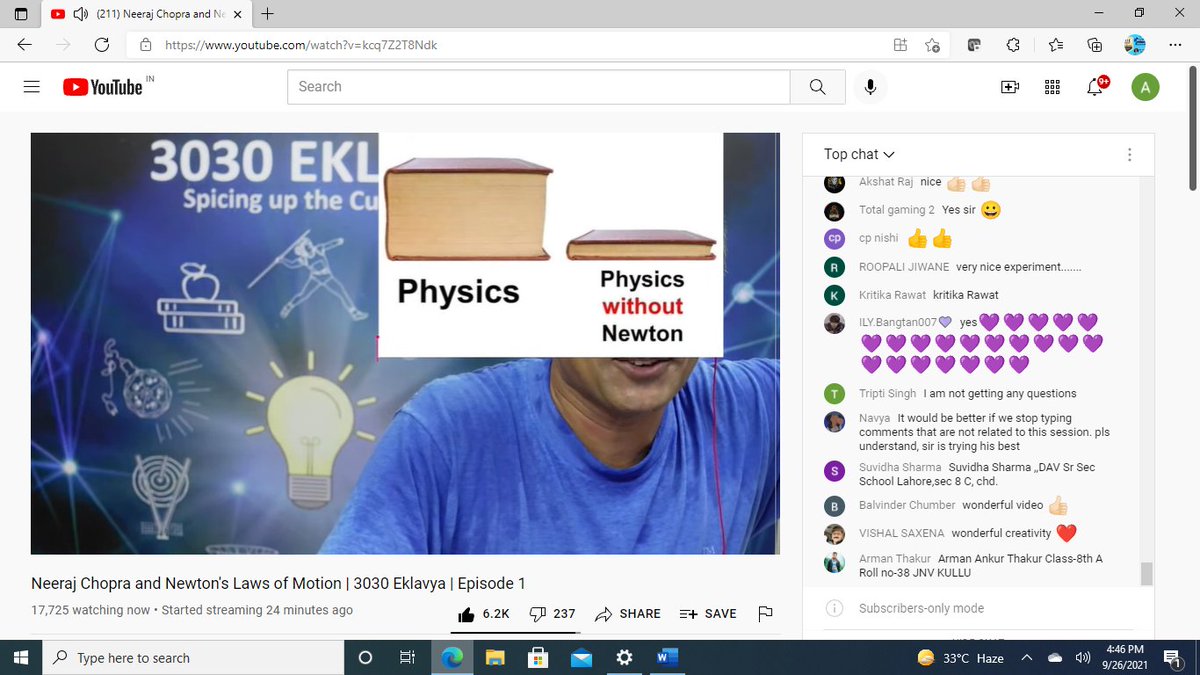Toggle the YouTube sidebar hamburger menu
The width and height of the screenshot is (1200, 675).
pos(31,87)
